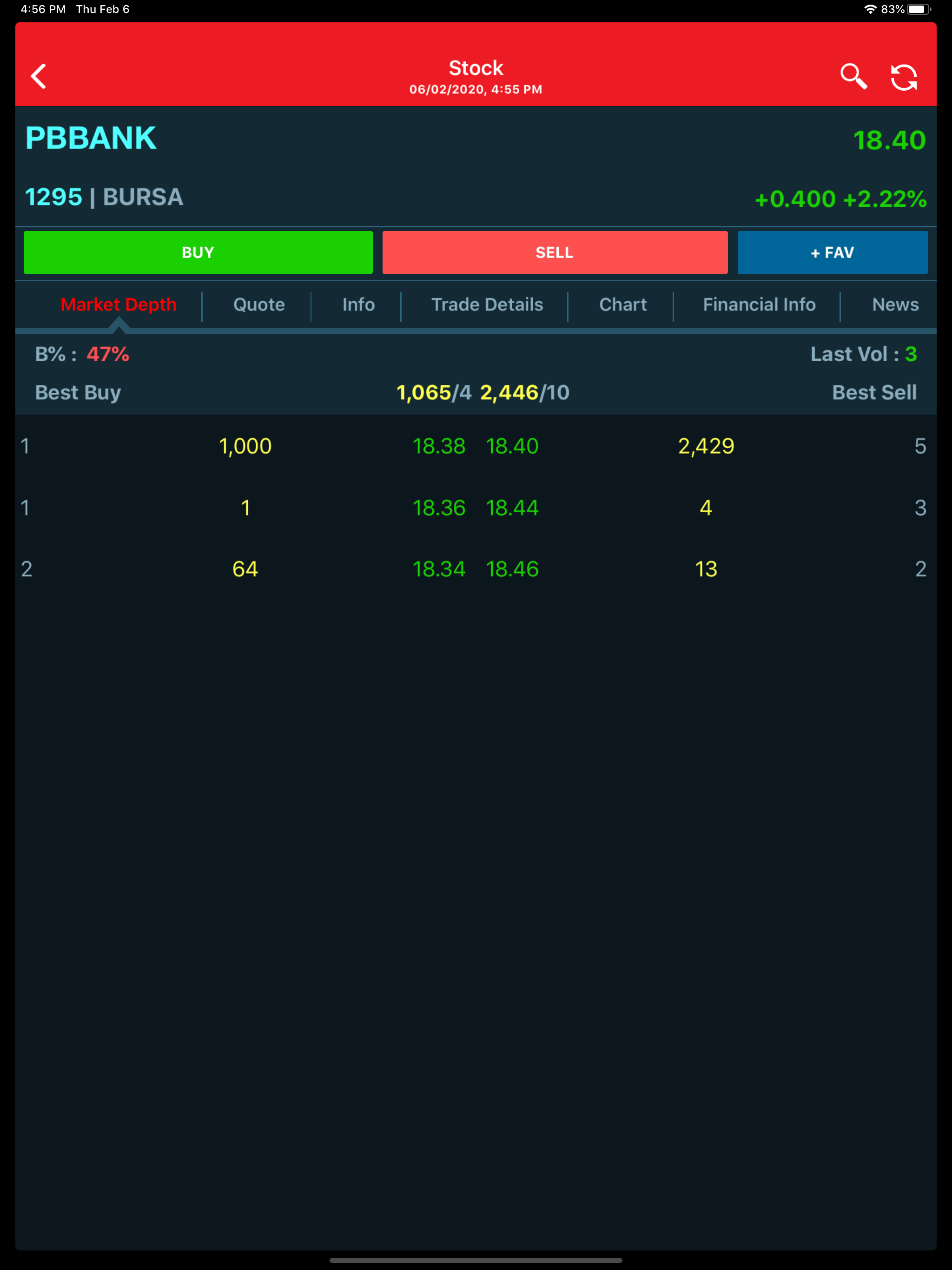Tap sell volume 4 at 18.44

(706, 508)
